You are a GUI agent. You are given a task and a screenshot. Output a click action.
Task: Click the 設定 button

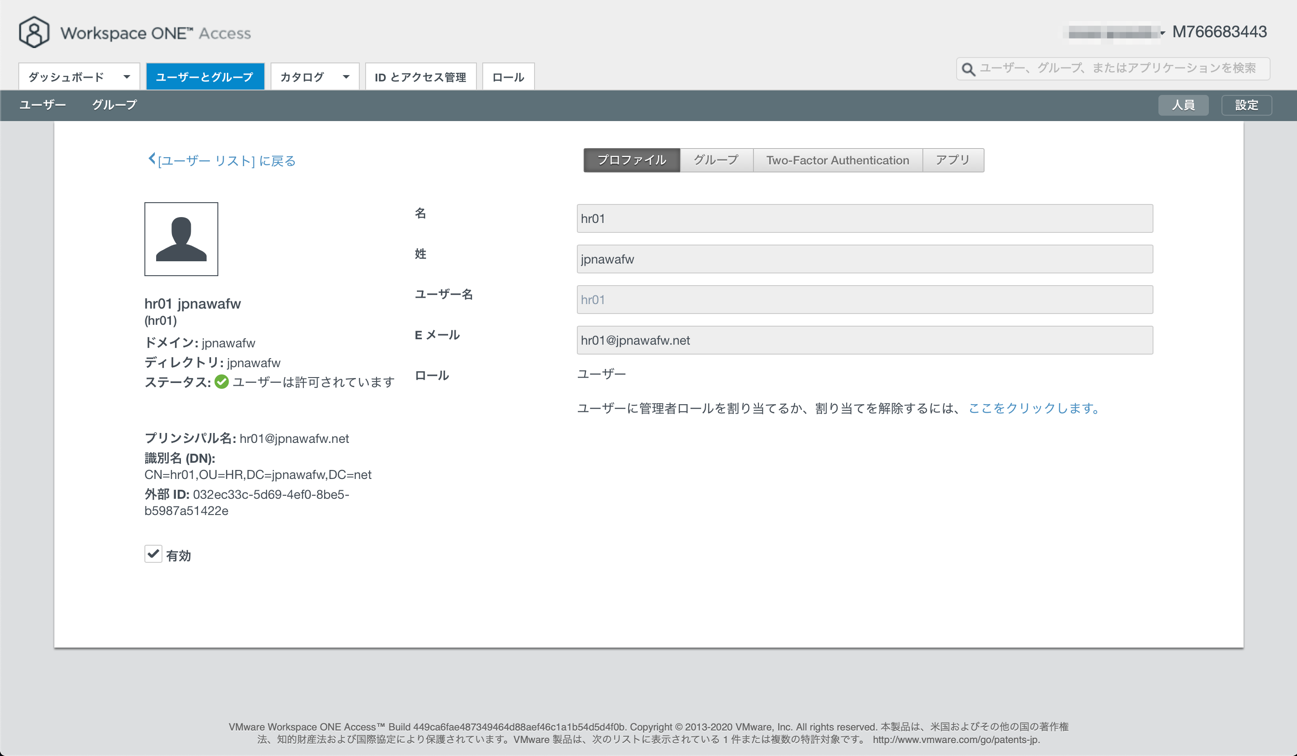click(1246, 105)
